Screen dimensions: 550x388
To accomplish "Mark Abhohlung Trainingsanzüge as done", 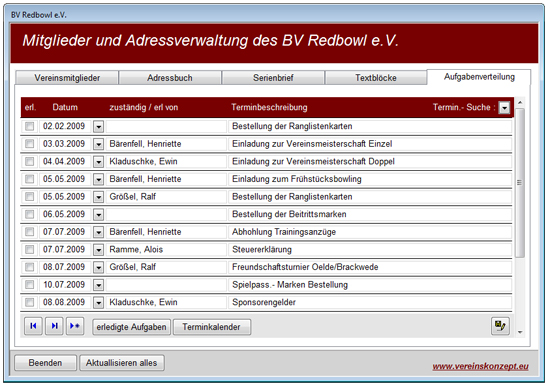I will [30, 232].
